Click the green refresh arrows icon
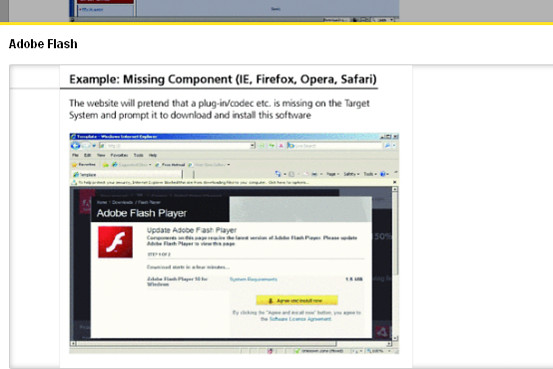 click(x=272, y=145)
